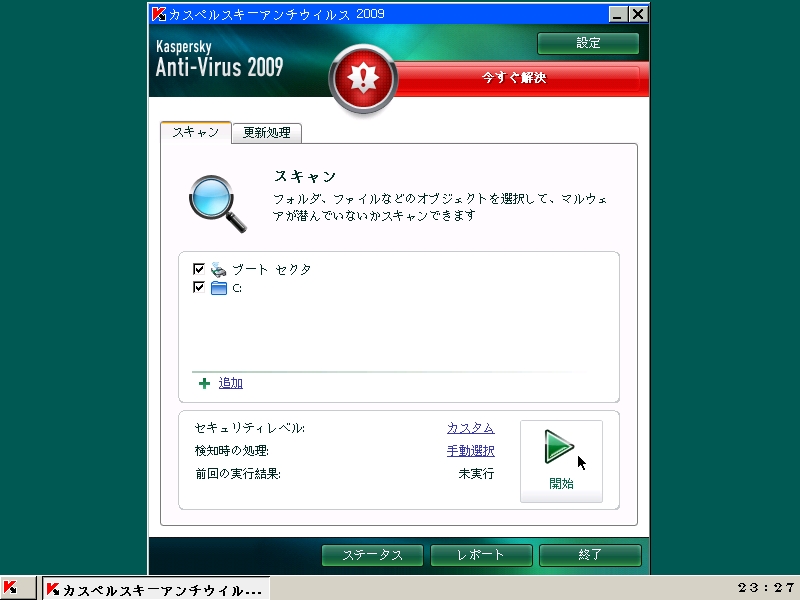
Task: Uncheck the ブート セクタ checkbox
Action: click(198, 269)
